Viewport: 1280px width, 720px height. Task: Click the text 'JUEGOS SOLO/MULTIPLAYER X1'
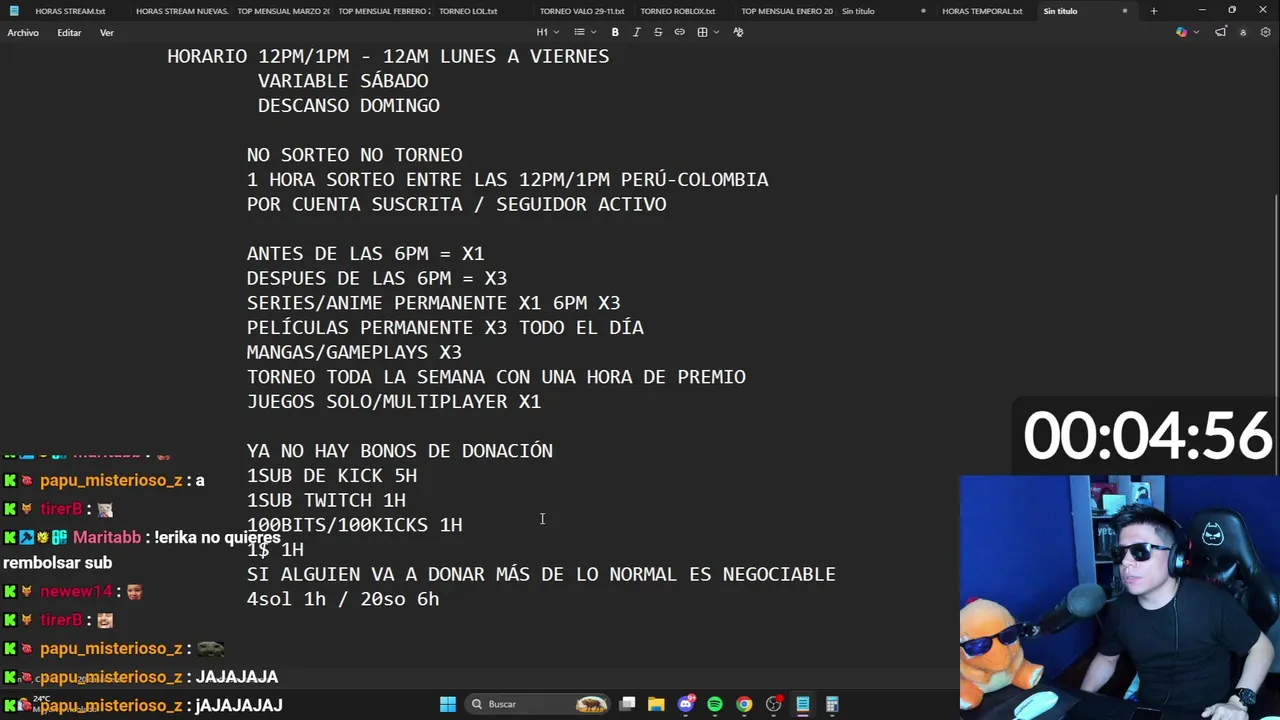394,402
